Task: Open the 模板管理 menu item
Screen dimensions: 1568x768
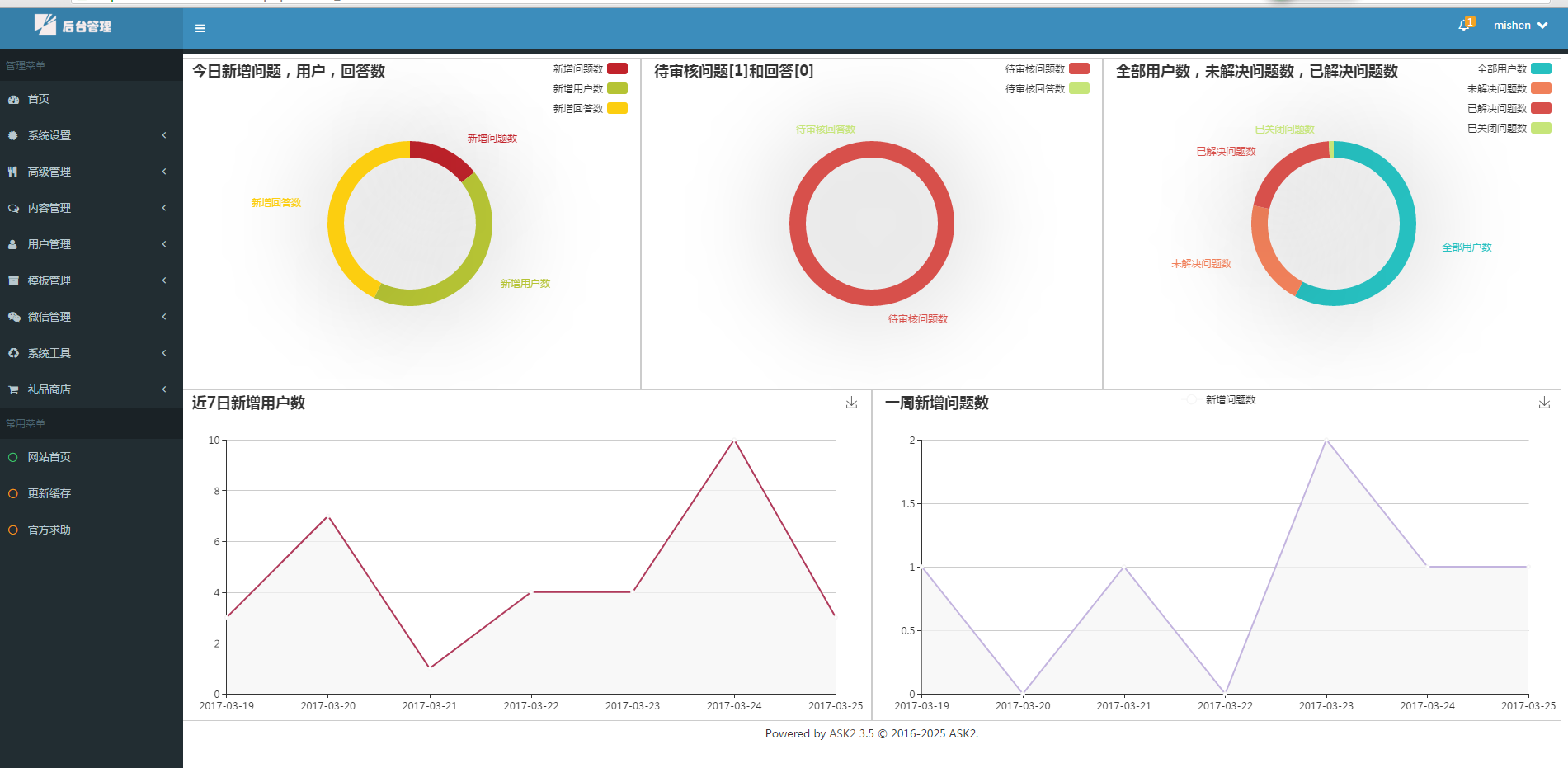Action: [49, 280]
